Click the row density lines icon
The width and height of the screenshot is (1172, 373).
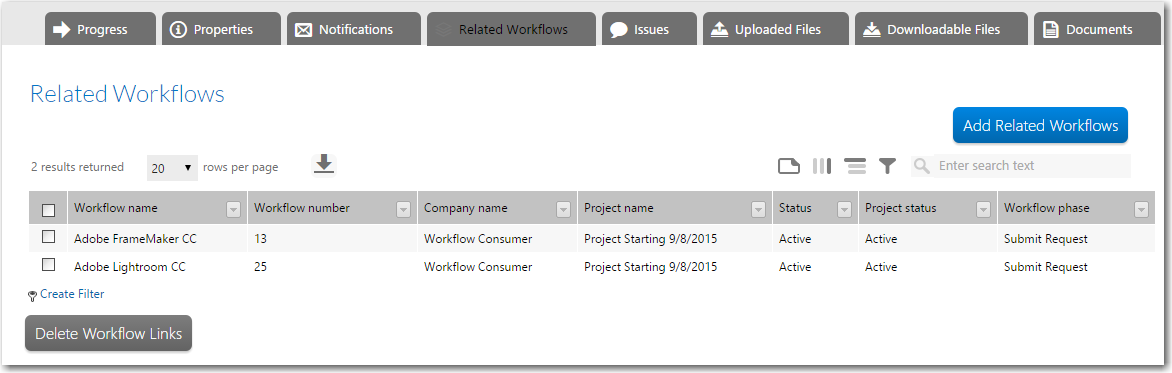(x=855, y=166)
